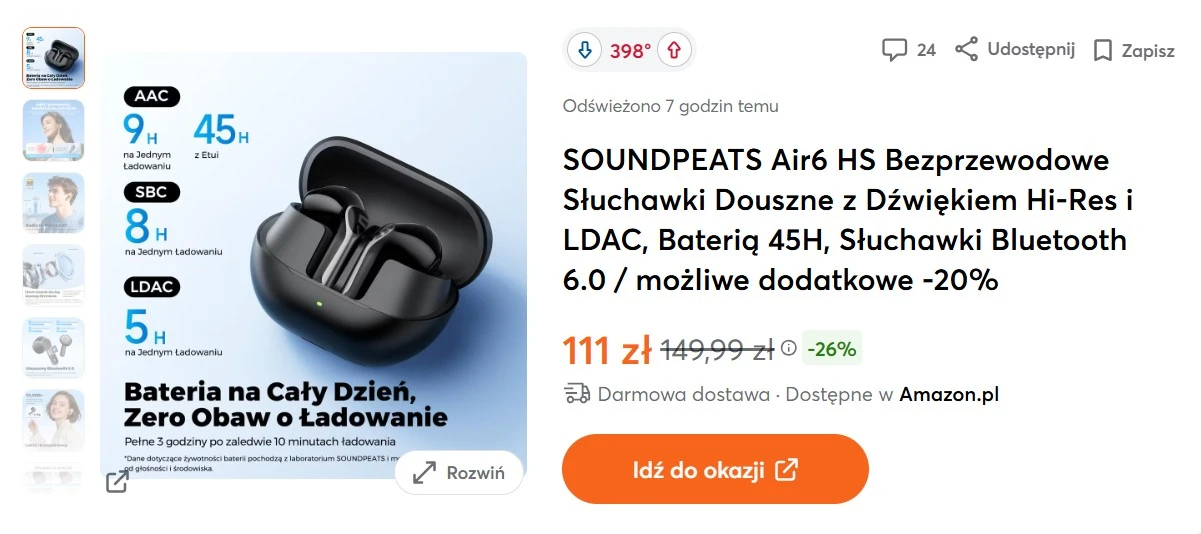Click the 398° temperature score
Screen dimensions: 1201x534
pyautogui.click(x=630, y=50)
